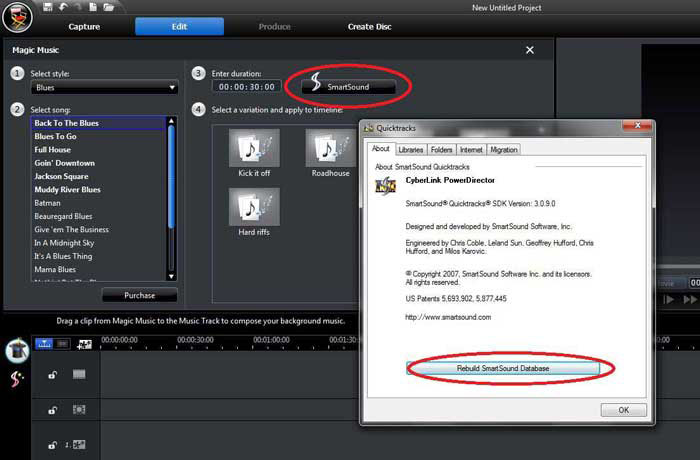Select the song Mama Blues
Viewport: 700px width, 460px height.
click(98, 269)
